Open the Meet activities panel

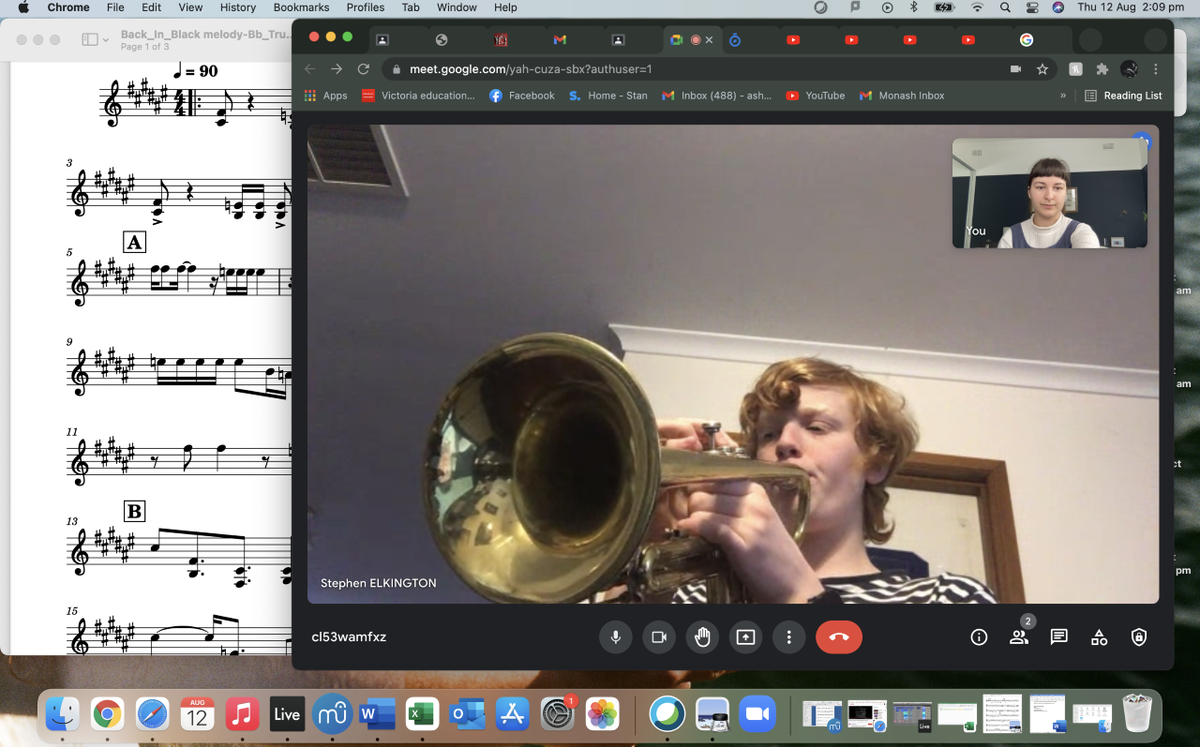(1098, 637)
